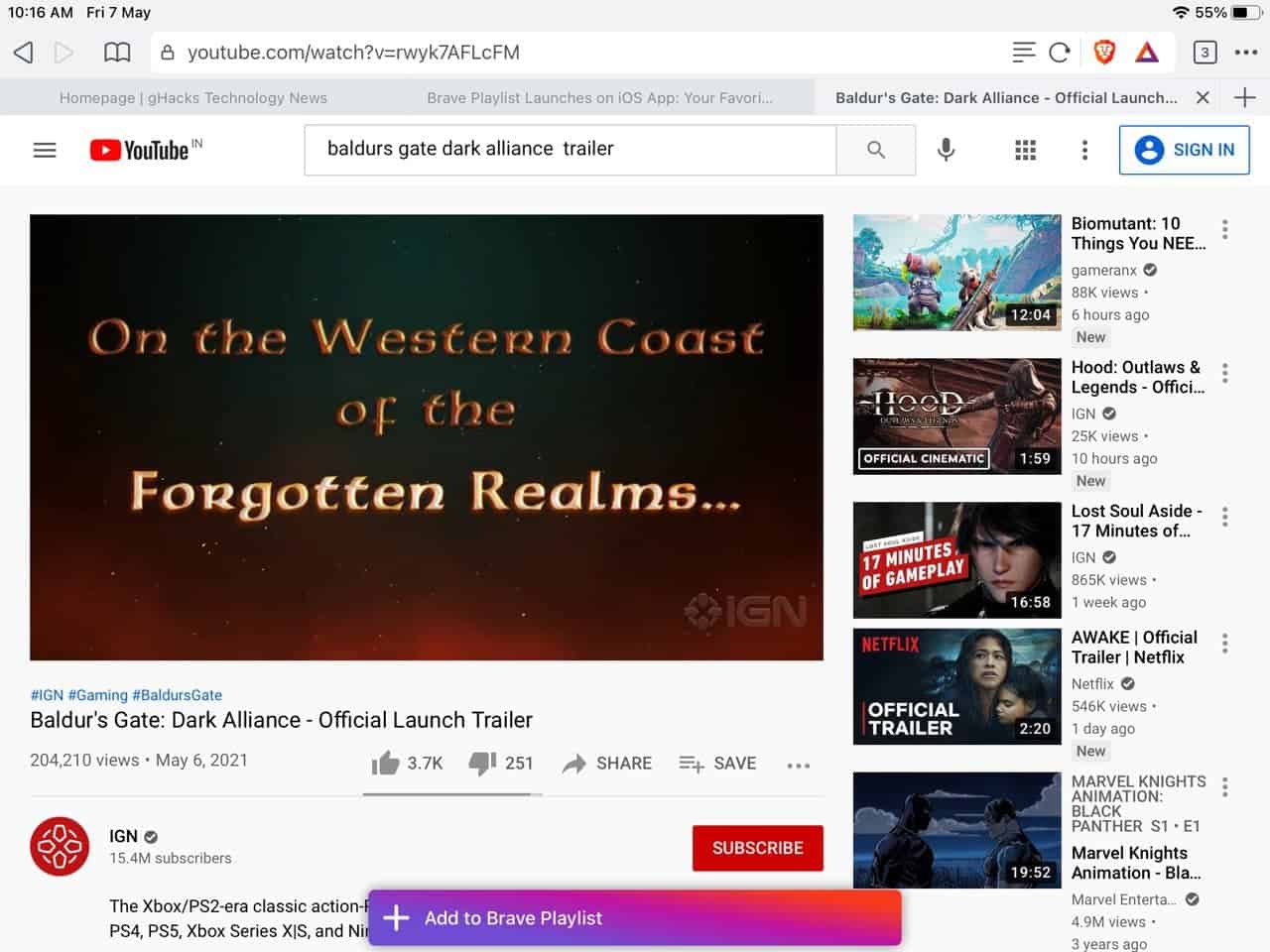This screenshot has width=1270, height=952.
Task: Start voice search with microphone icon
Action: pos(947,150)
